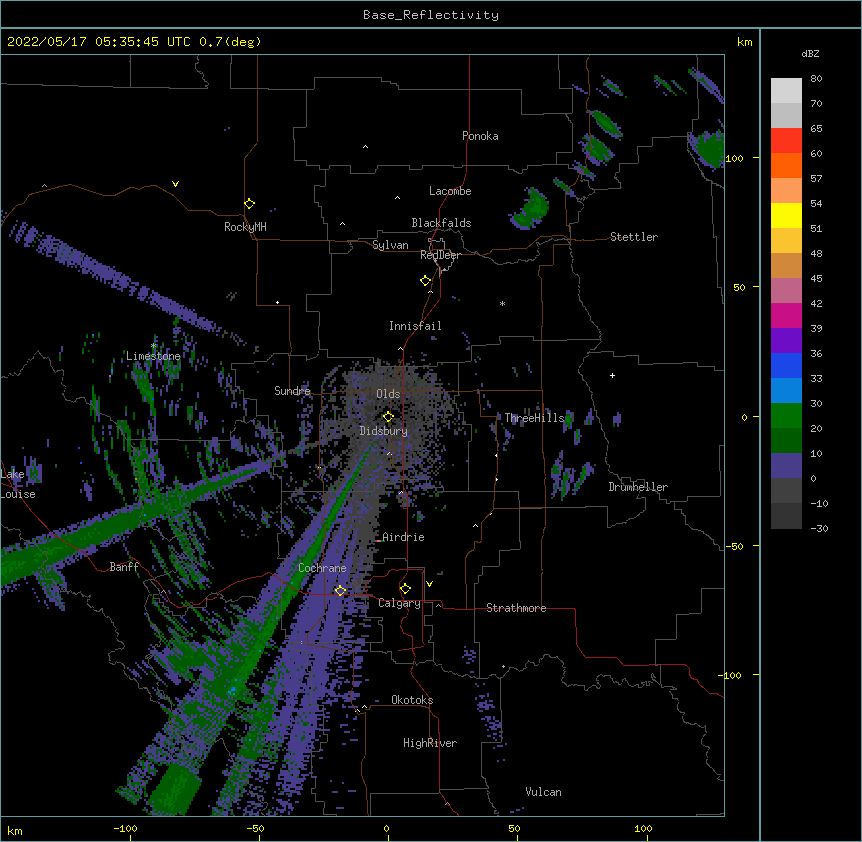Click the green storm cell east of Lacombe
Viewport: 862px width, 842px height.
point(531,208)
